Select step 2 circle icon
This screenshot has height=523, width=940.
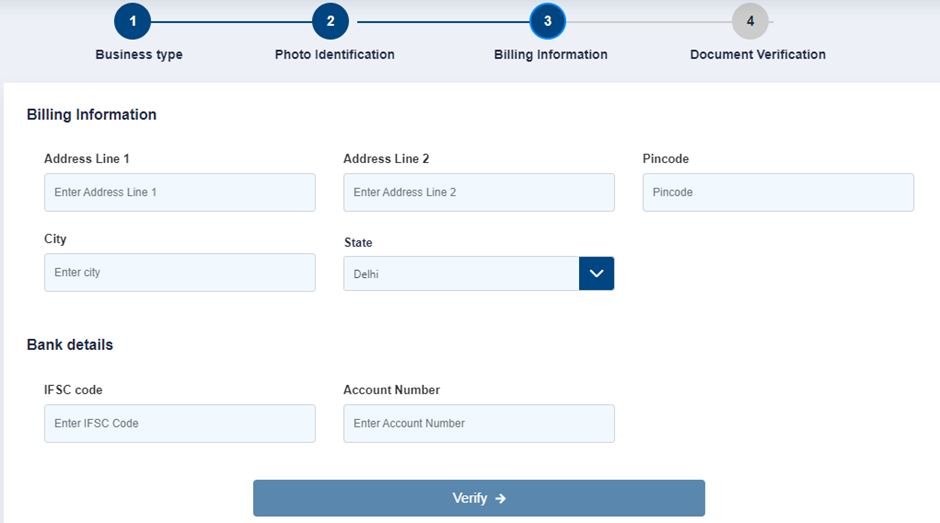point(330,21)
